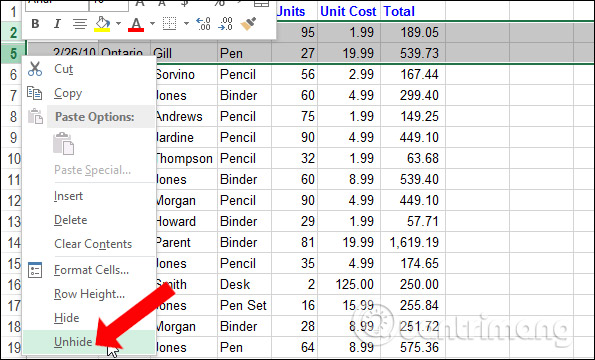Click the total cell 575.36
The image size is (595, 360).
pyautogui.click(x=413, y=347)
